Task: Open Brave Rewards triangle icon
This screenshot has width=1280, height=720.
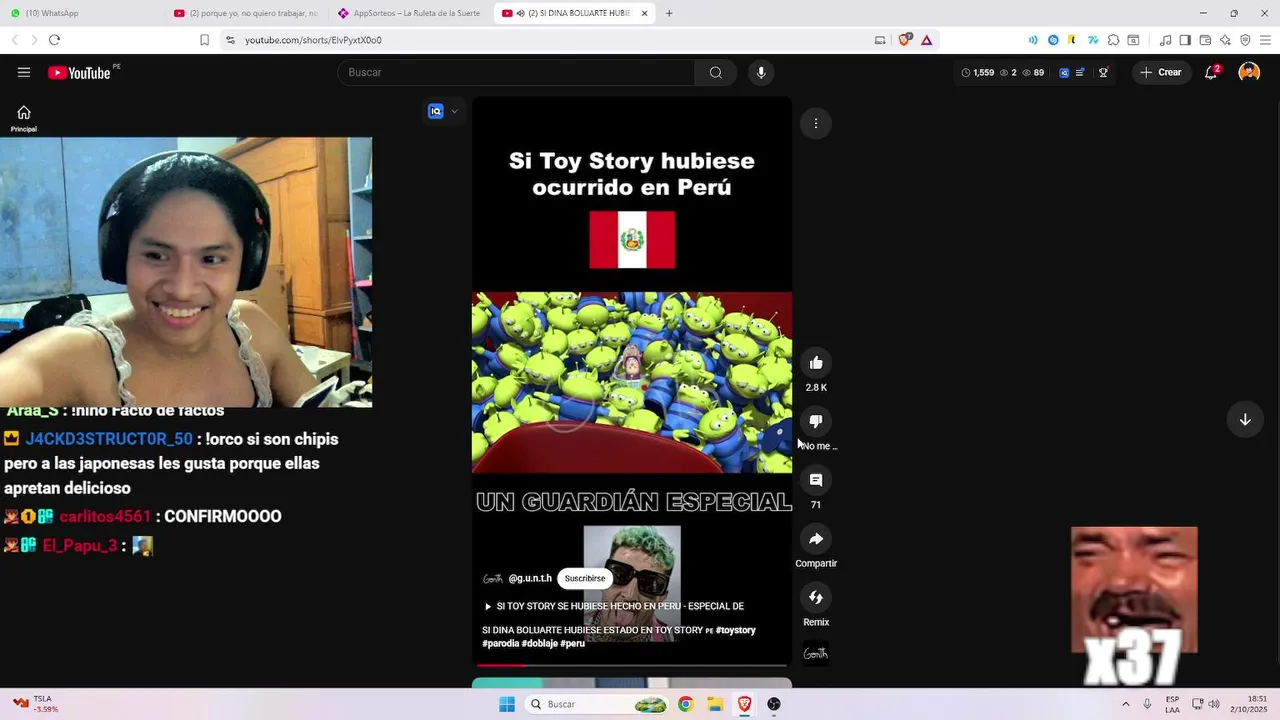Action: pyautogui.click(x=927, y=40)
